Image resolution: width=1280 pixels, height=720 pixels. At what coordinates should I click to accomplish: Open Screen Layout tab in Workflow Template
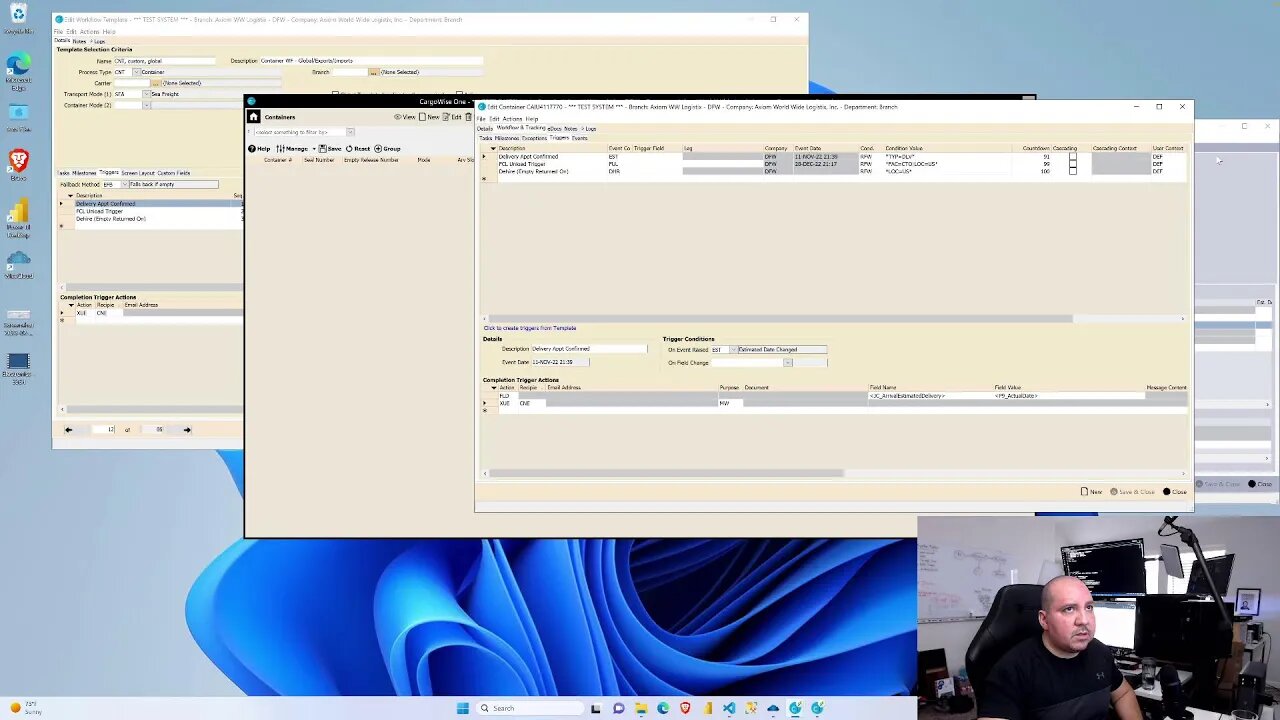(138, 173)
